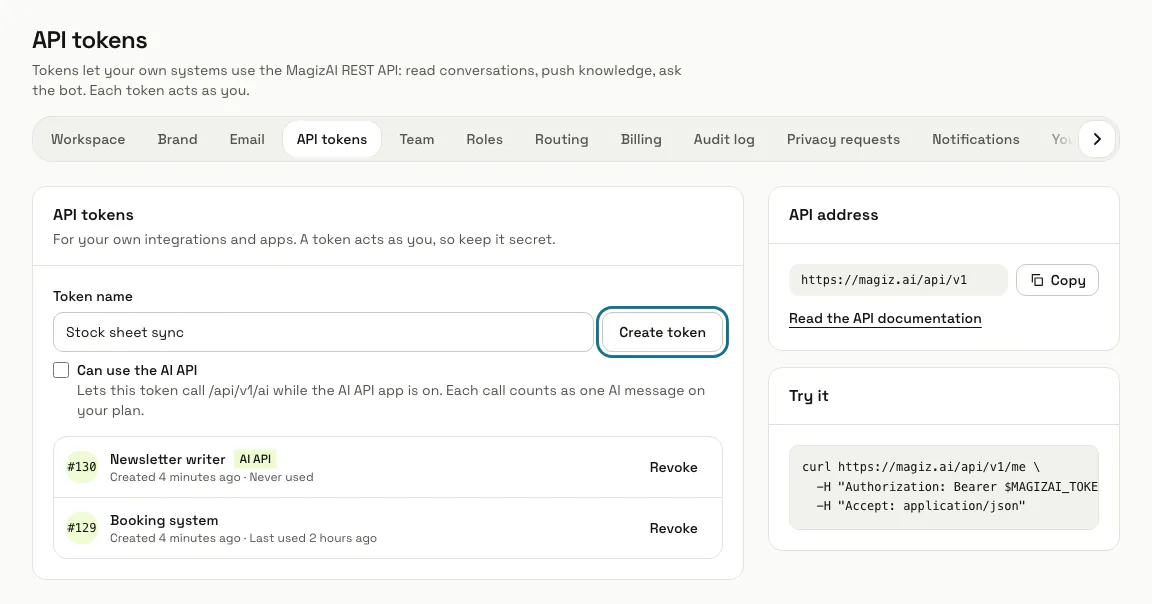This screenshot has width=1152, height=604.
Task: Select the API tokens tab
Action: click(x=332, y=140)
